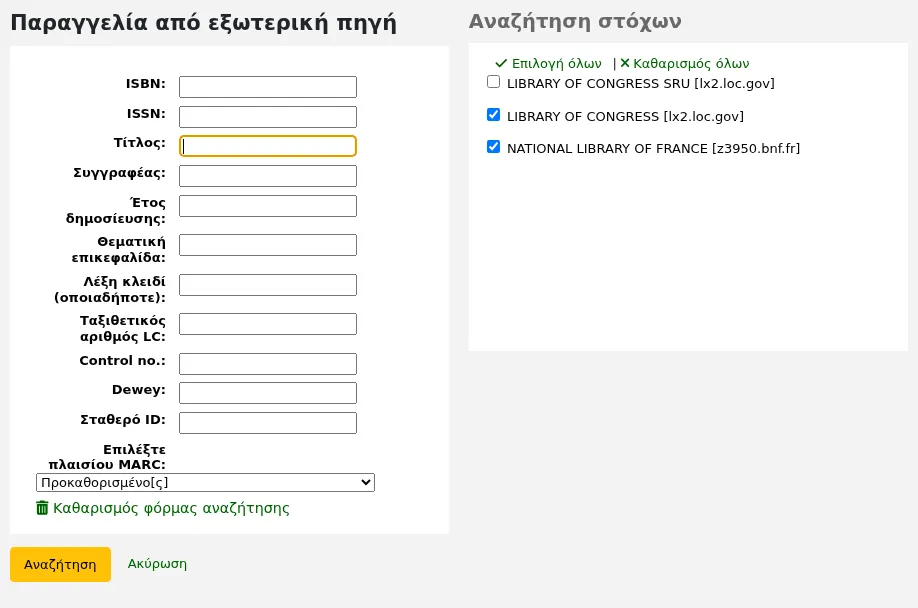918x608 pixels.
Task: Enable LIBRARY OF CONGRESS SRU target checkbox
Action: [494, 82]
